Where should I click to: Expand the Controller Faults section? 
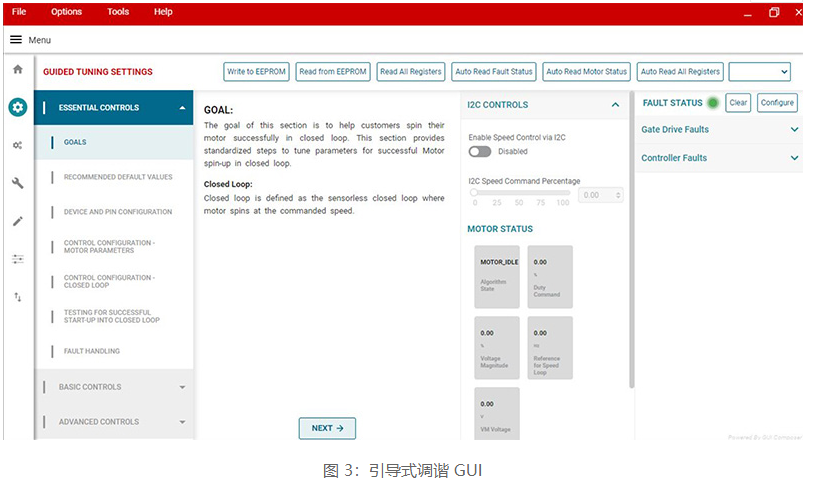[x=794, y=158]
